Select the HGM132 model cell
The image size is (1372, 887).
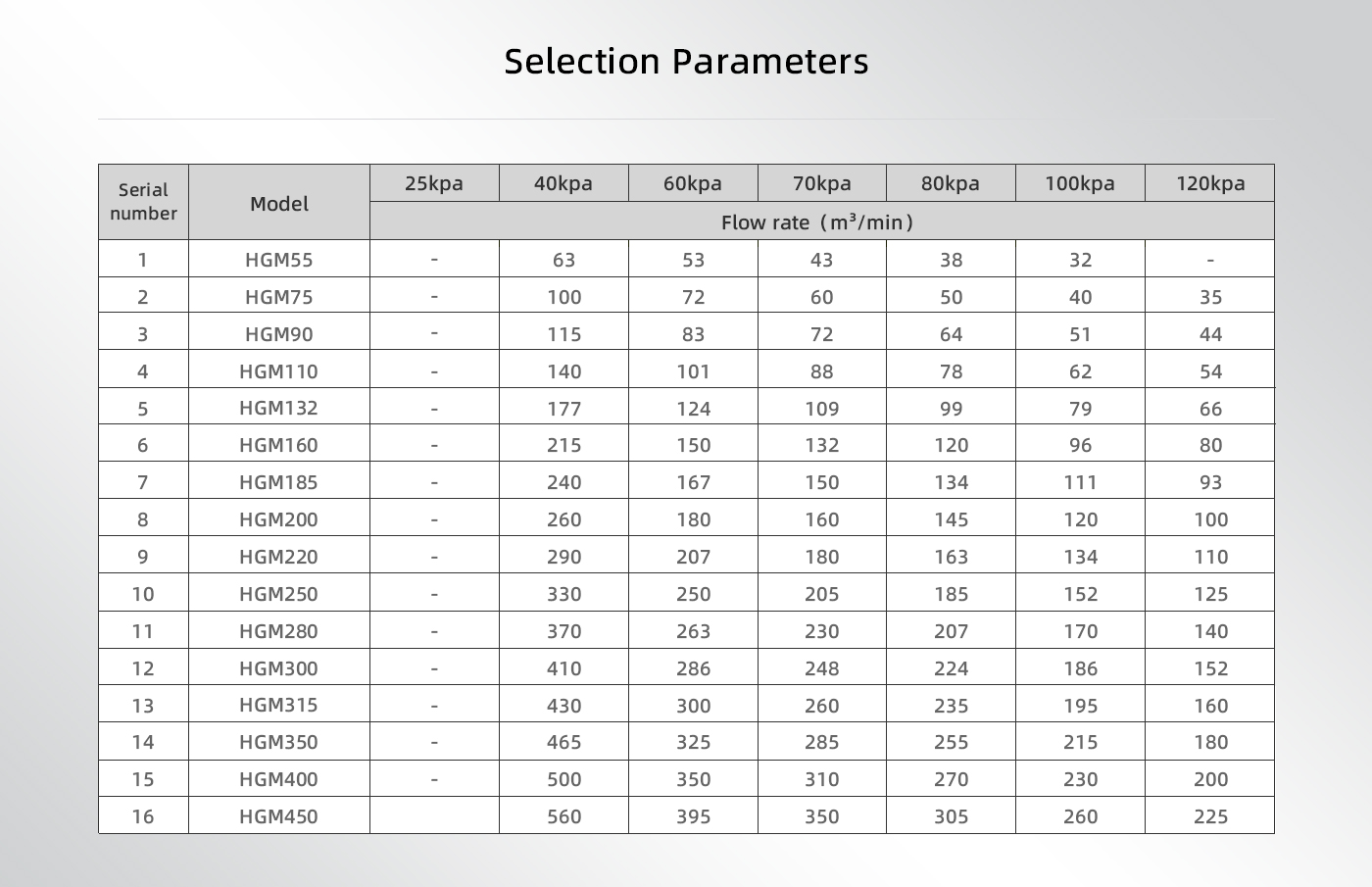click(278, 408)
